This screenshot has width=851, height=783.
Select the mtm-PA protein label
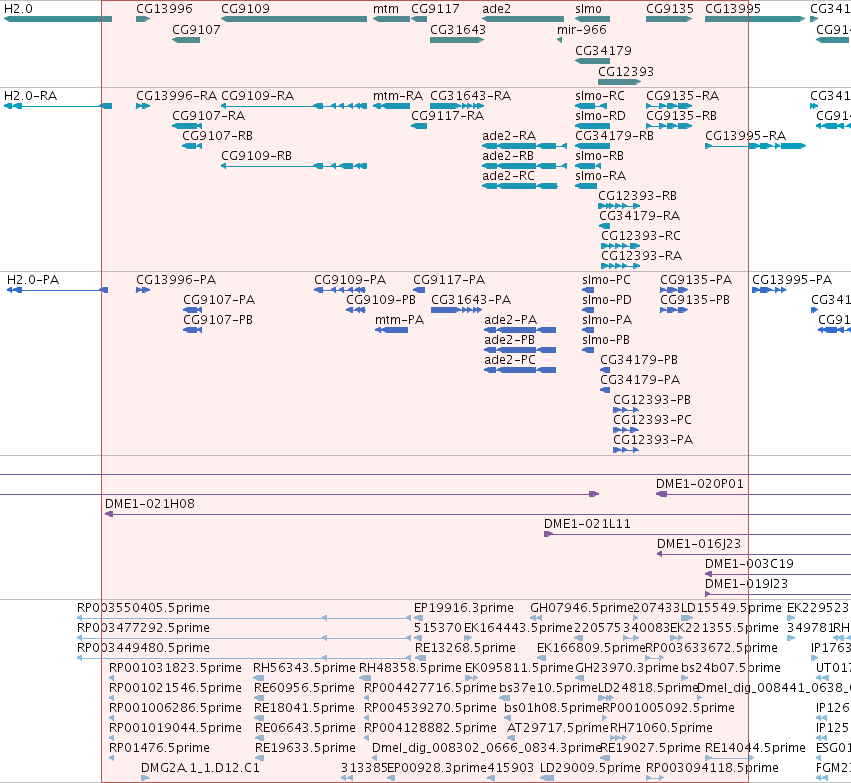click(399, 320)
